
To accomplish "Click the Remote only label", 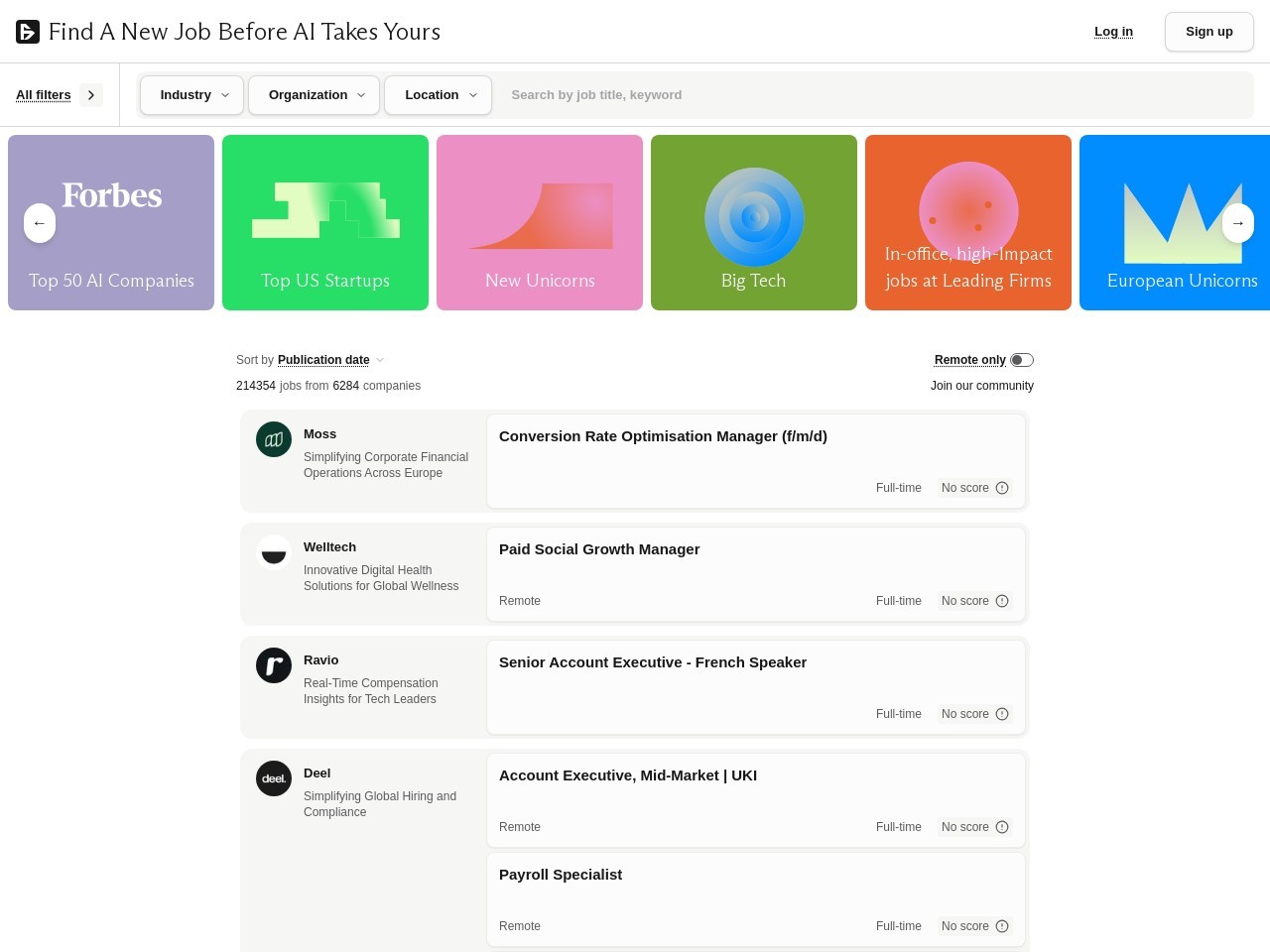I will tap(970, 360).
